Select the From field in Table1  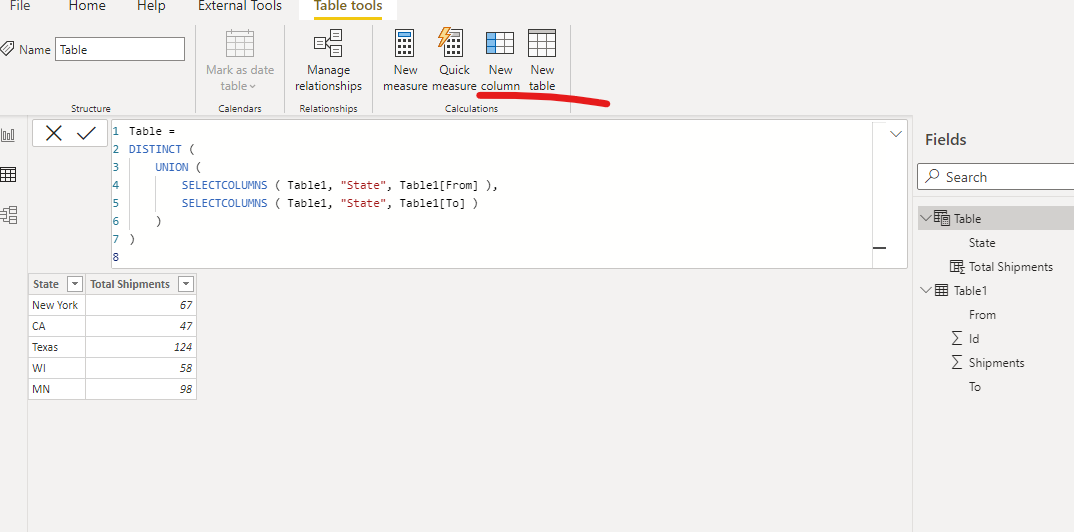coord(982,314)
